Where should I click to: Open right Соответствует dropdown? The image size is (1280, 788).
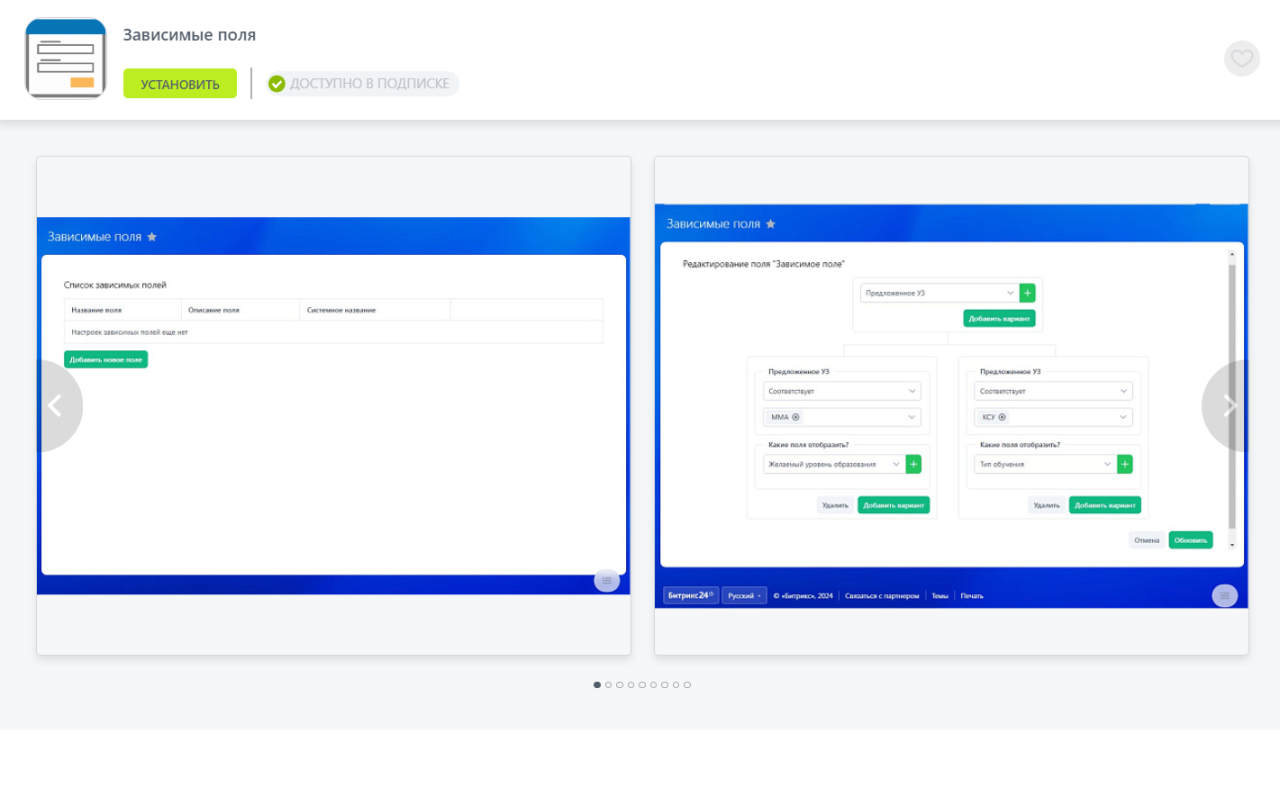(x=1054, y=391)
